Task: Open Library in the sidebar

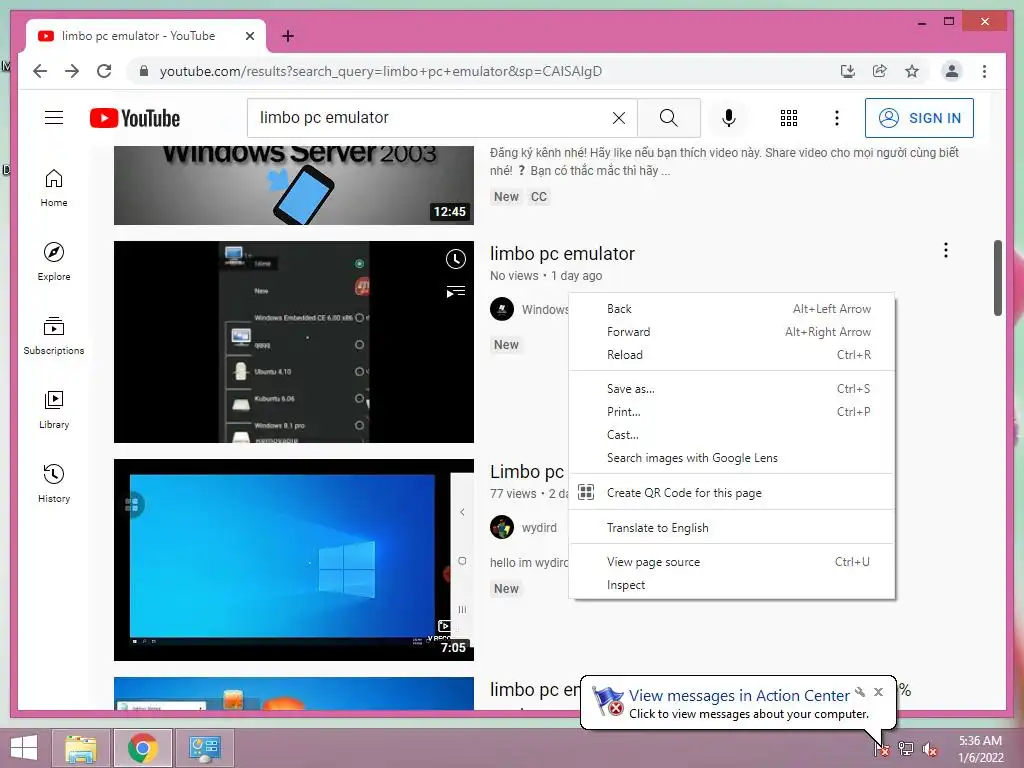Action: click(x=54, y=409)
